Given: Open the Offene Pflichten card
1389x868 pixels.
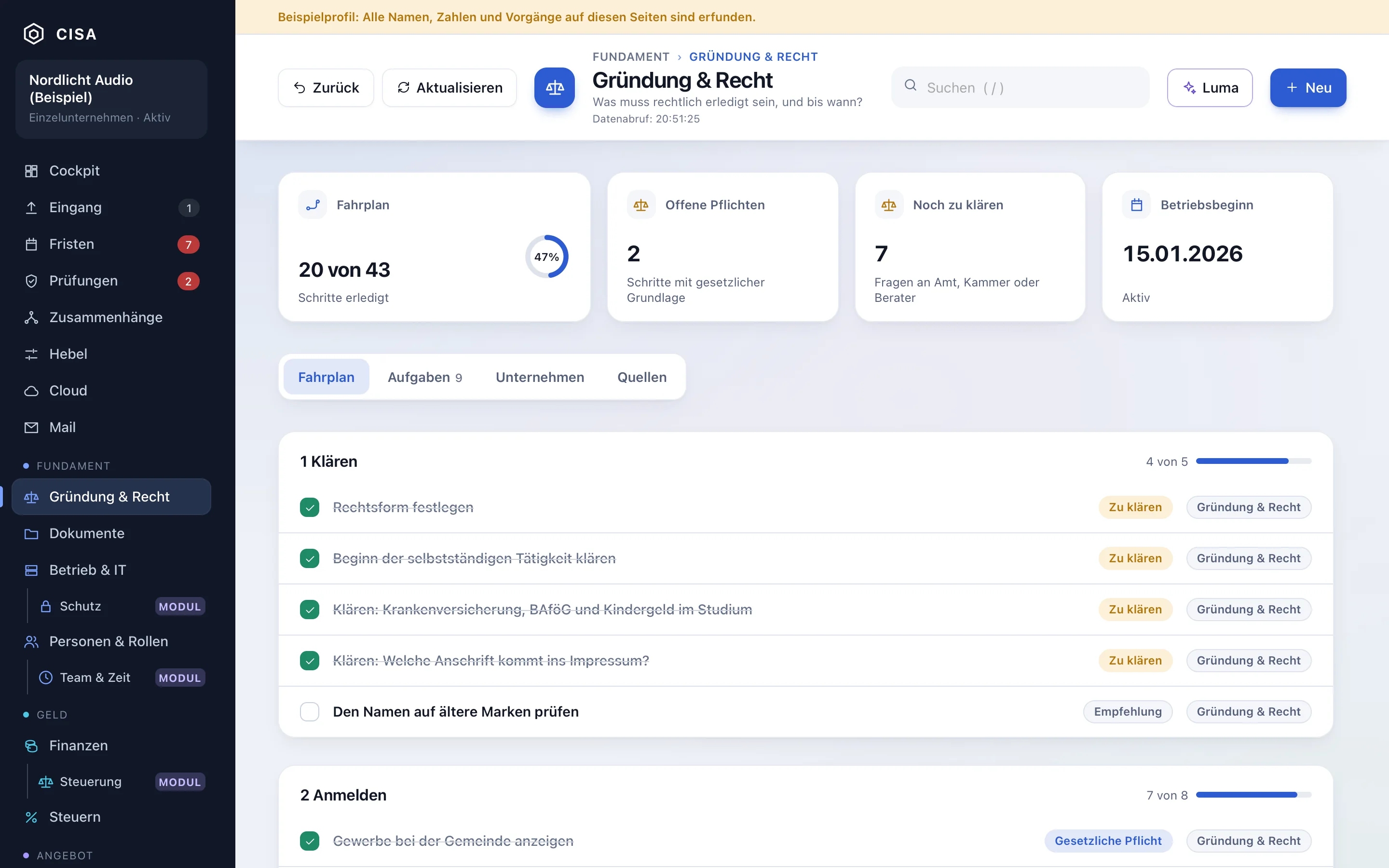Looking at the screenshot, I should 722,247.
